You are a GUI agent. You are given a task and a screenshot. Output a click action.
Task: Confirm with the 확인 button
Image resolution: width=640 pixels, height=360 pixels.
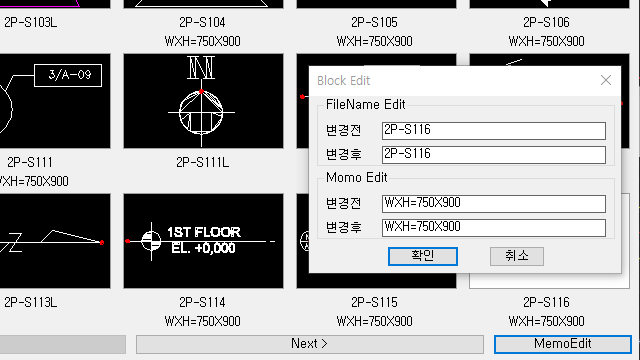tap(422, 256)
